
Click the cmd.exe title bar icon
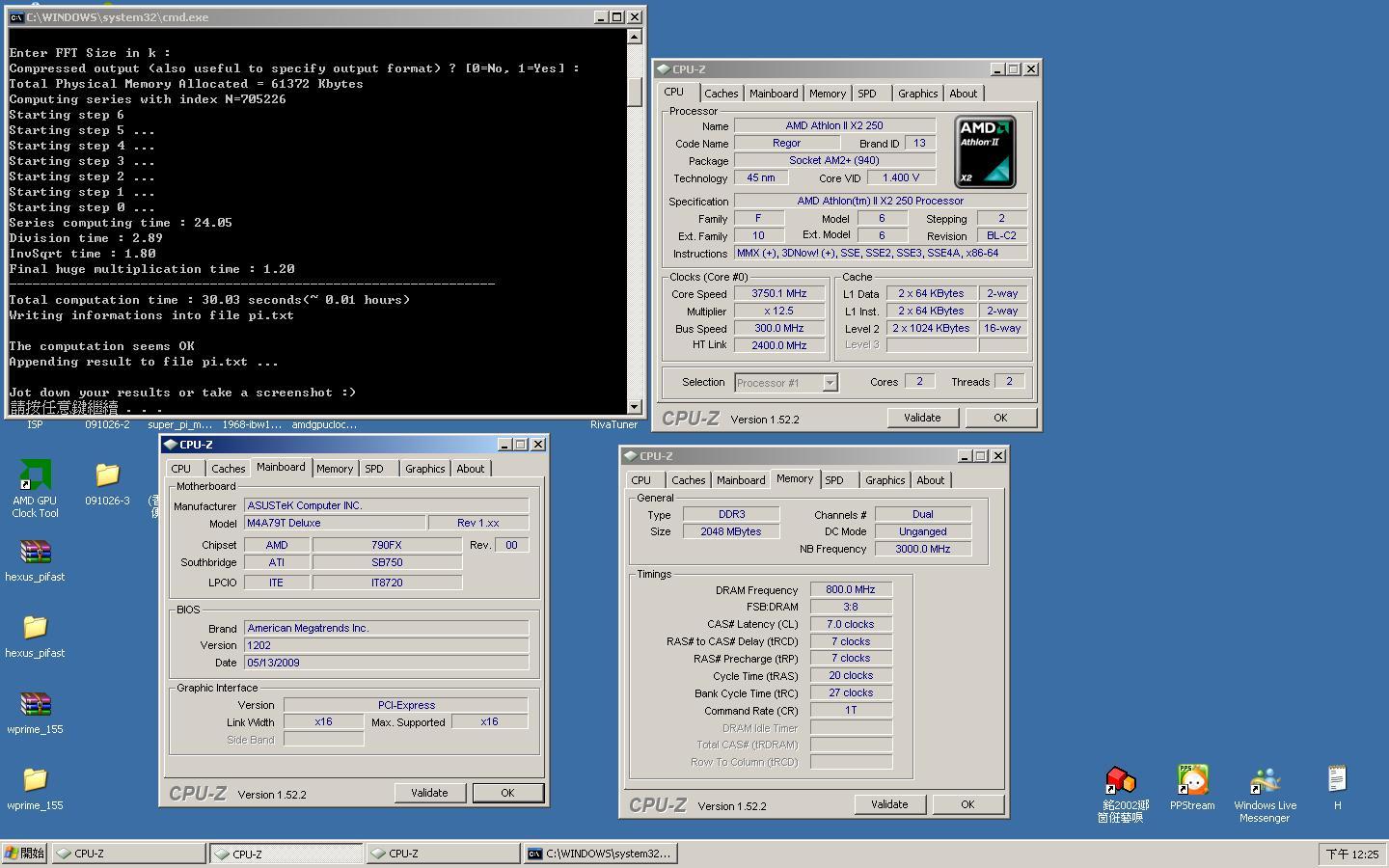(x=16, y=17)
